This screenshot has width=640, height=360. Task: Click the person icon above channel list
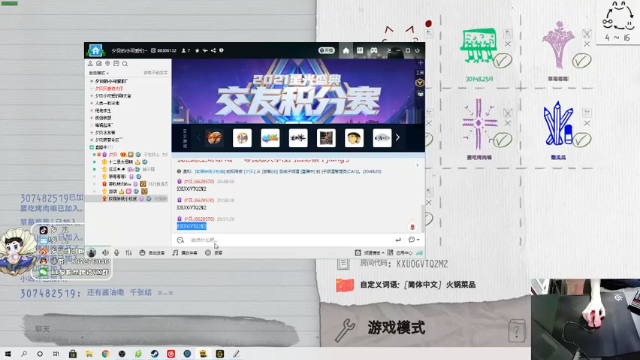point(90,64)
